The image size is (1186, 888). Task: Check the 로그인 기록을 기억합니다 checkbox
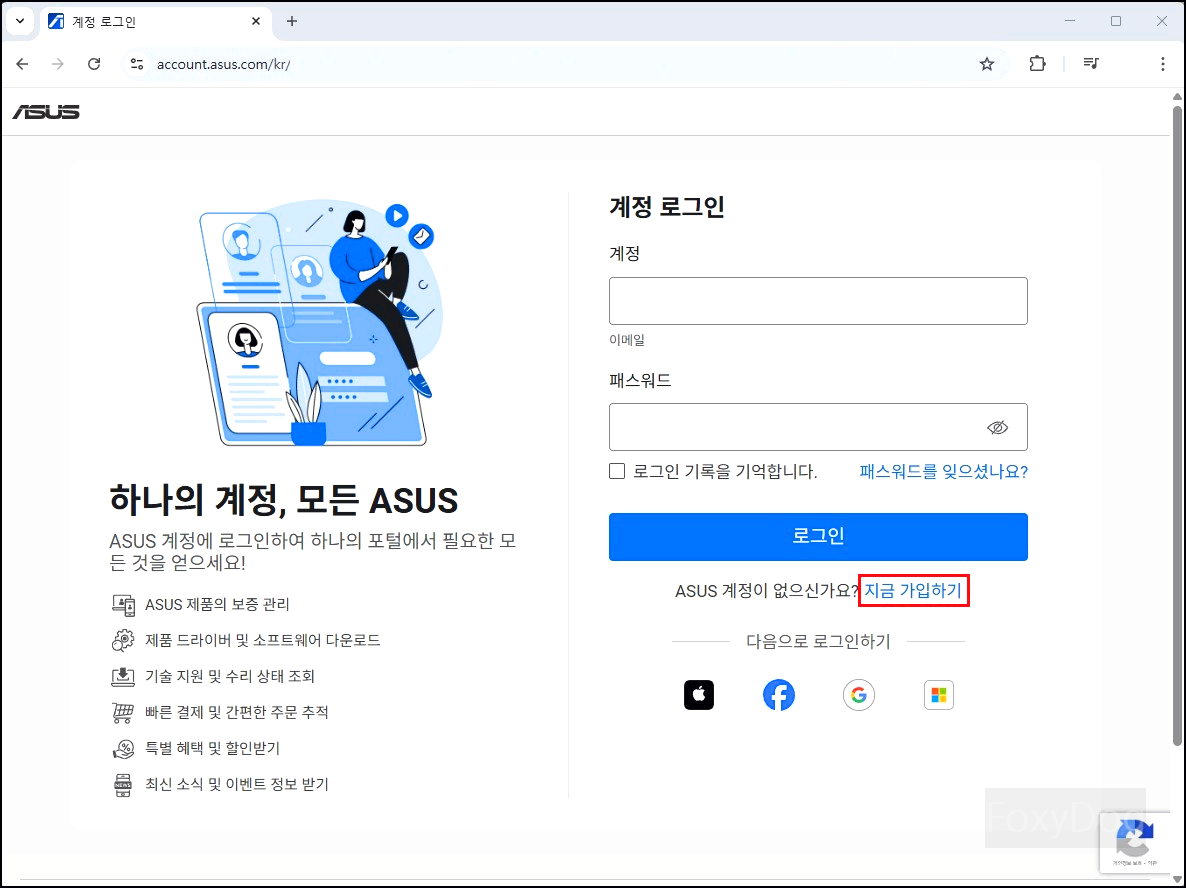click(x=617, y=471)
